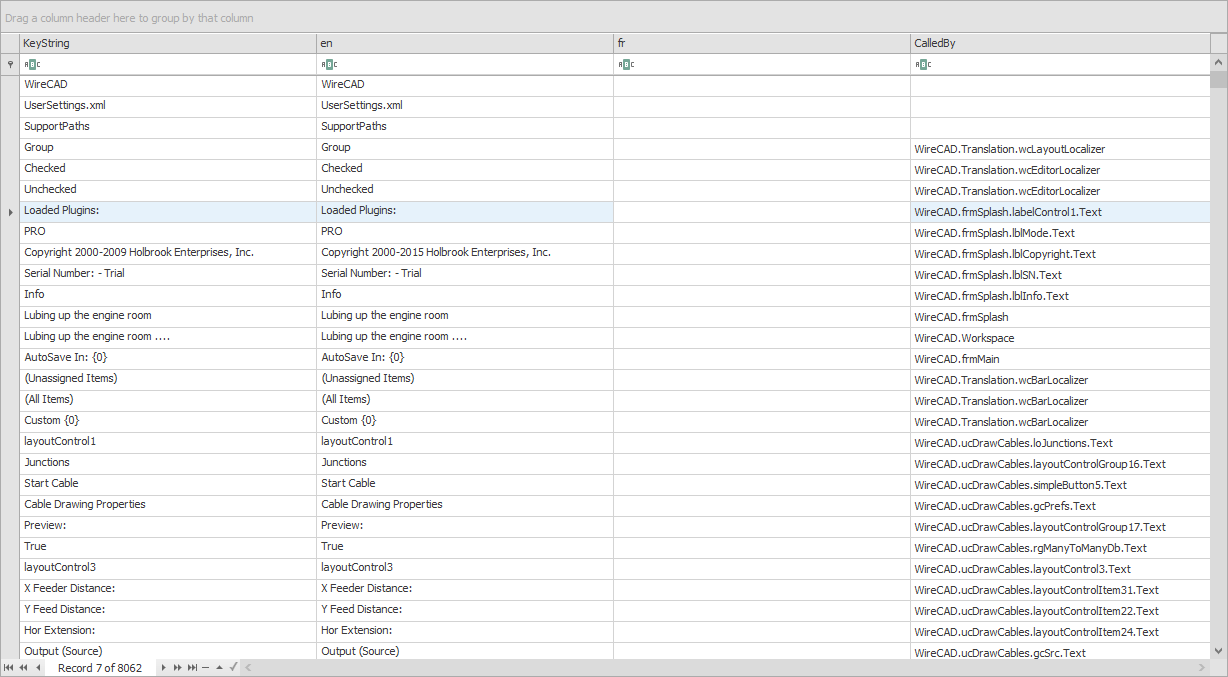
Task: Select 'WireCAD.frmSplash.lblMode.Text' cell
Action: click(x=1060, y=232)
